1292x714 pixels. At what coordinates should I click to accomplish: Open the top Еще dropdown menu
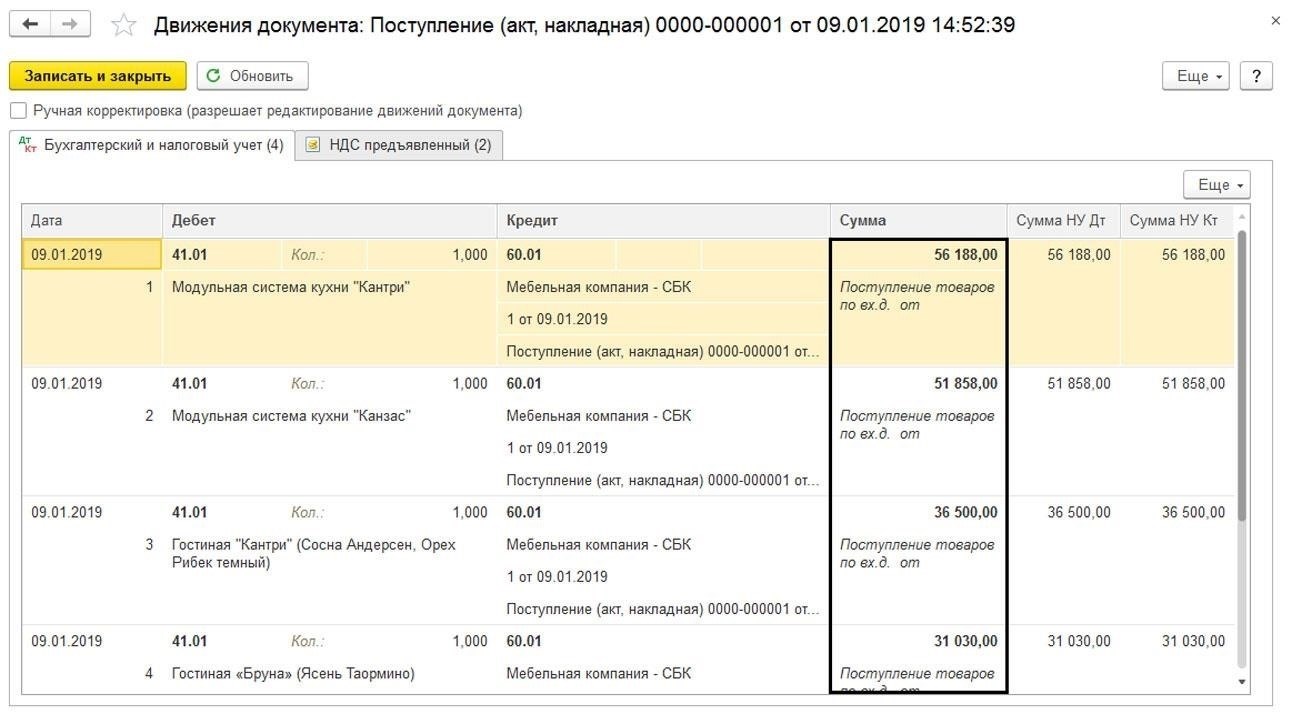click(x=1196, y=76)
